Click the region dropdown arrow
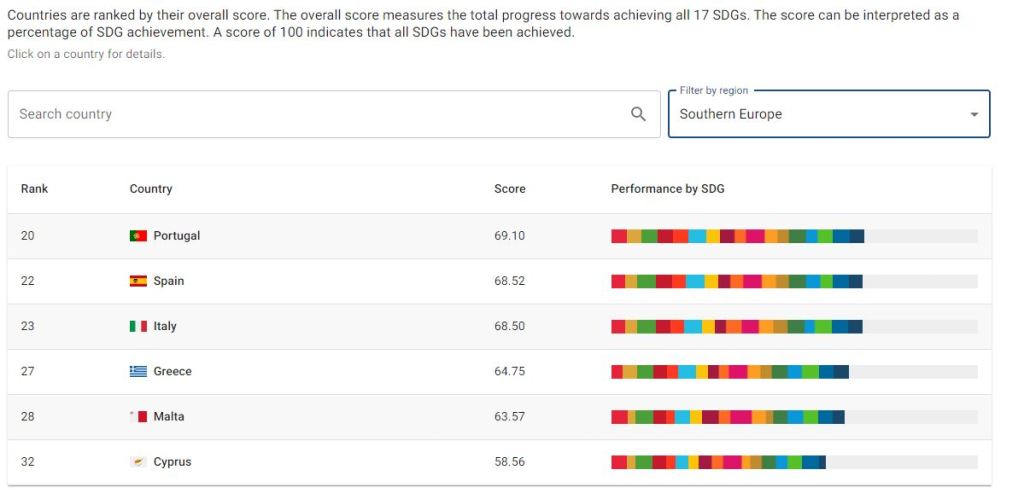This screenshot has height=493, width=1024. [x=974, y=115]
